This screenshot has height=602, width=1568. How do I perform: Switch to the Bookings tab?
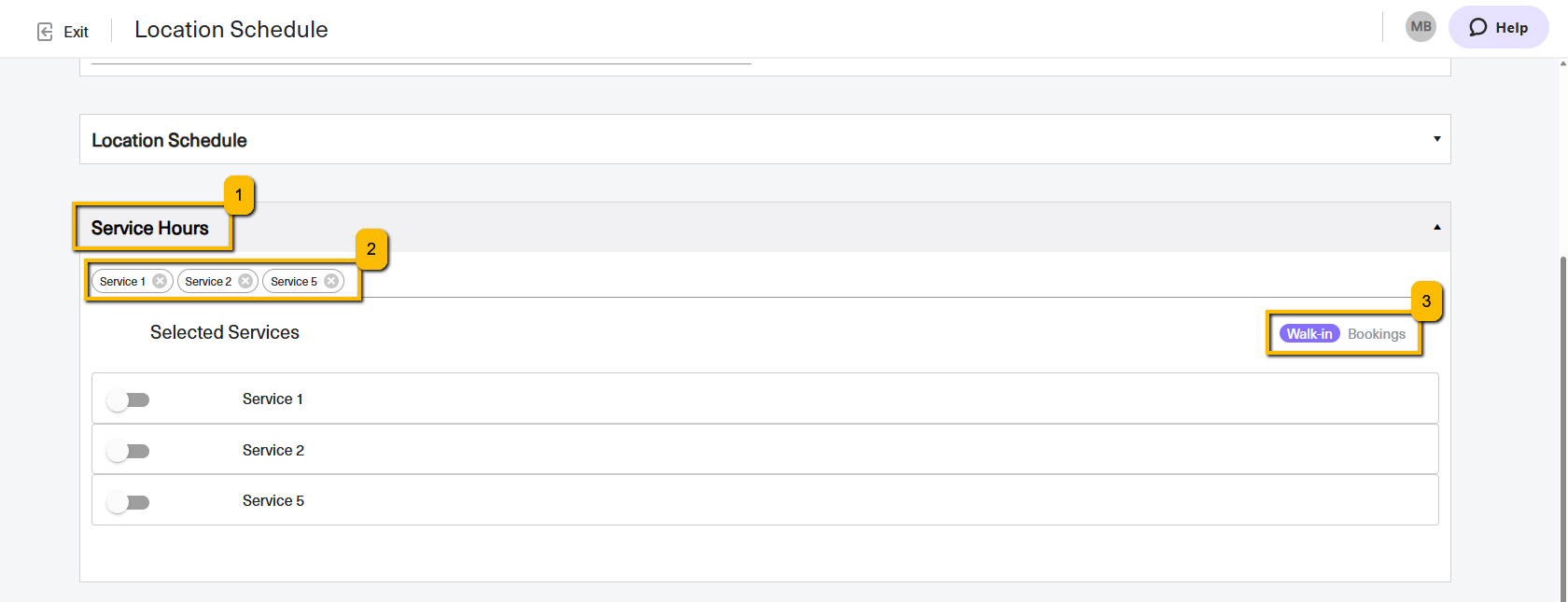pyautogui.click(x=1377, y=334)
